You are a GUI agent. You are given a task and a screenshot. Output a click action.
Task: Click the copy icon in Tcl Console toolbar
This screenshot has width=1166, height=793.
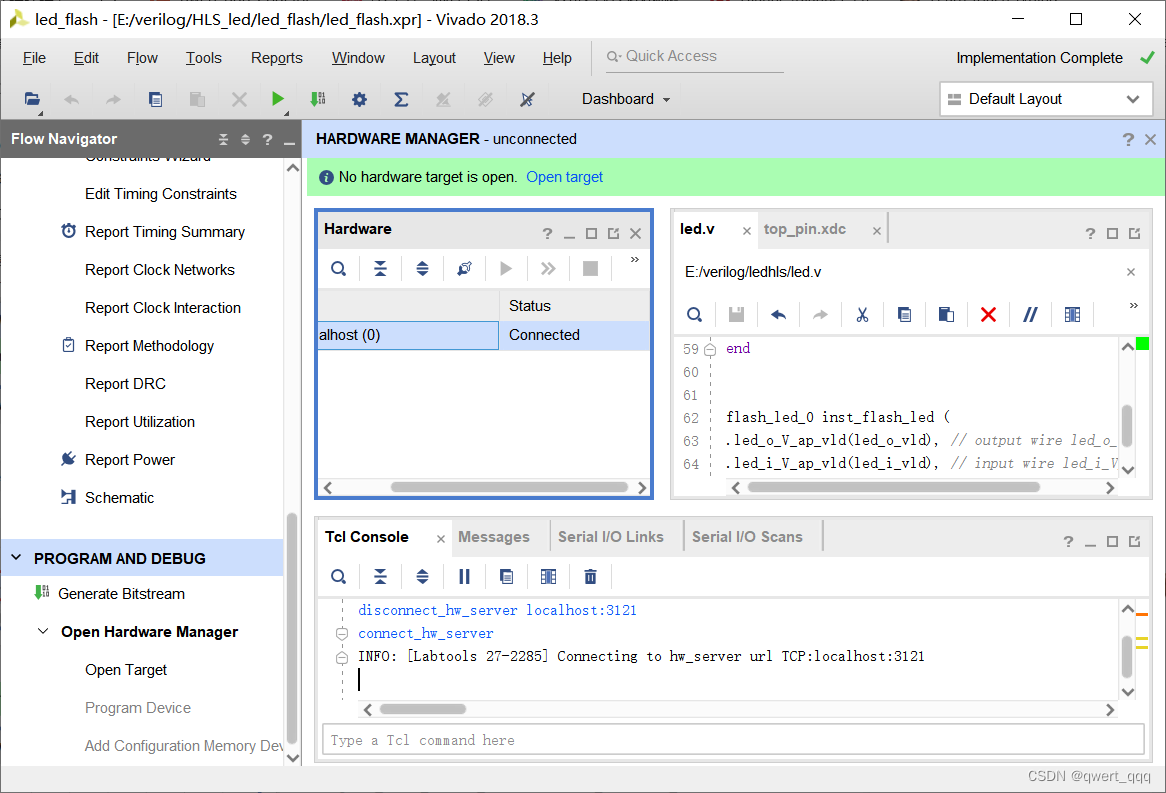[x=506, y=577]
